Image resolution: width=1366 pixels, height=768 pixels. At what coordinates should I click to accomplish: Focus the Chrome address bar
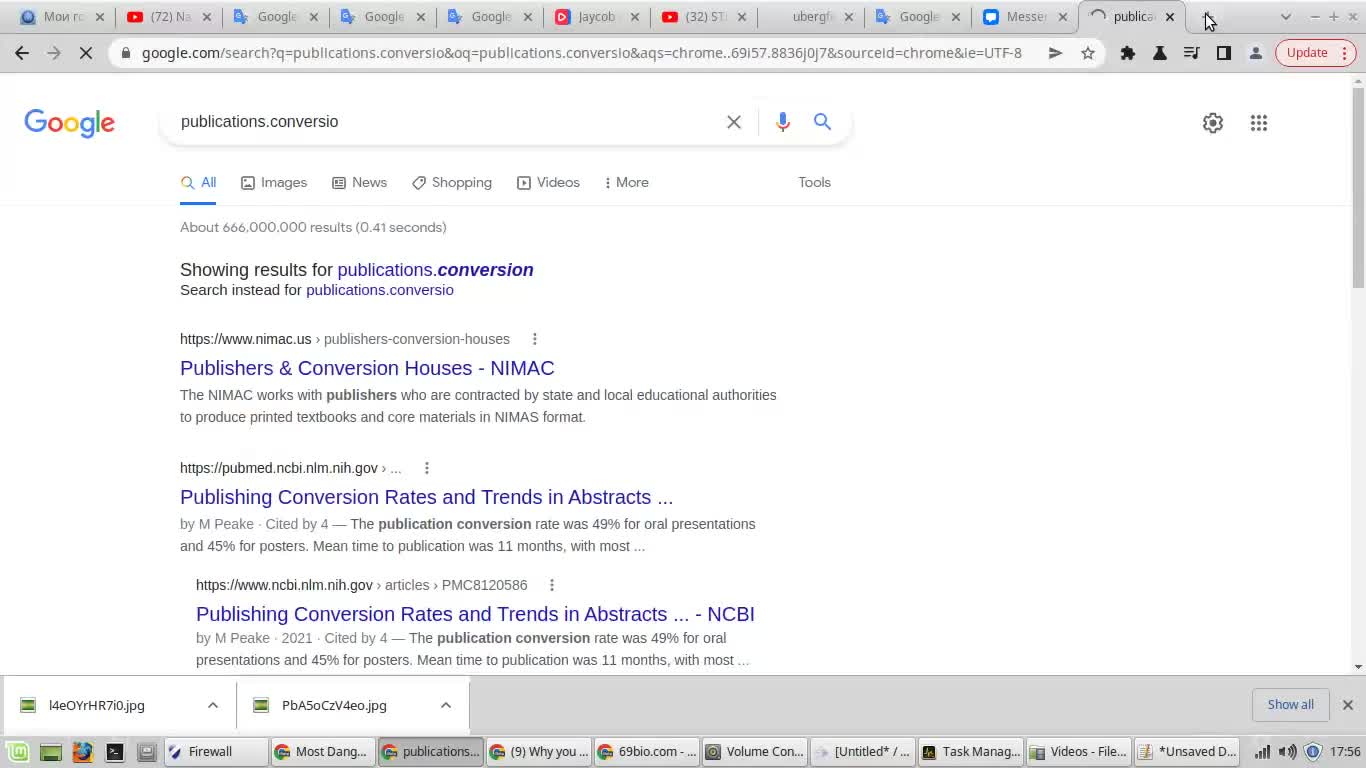click(581, 53)
